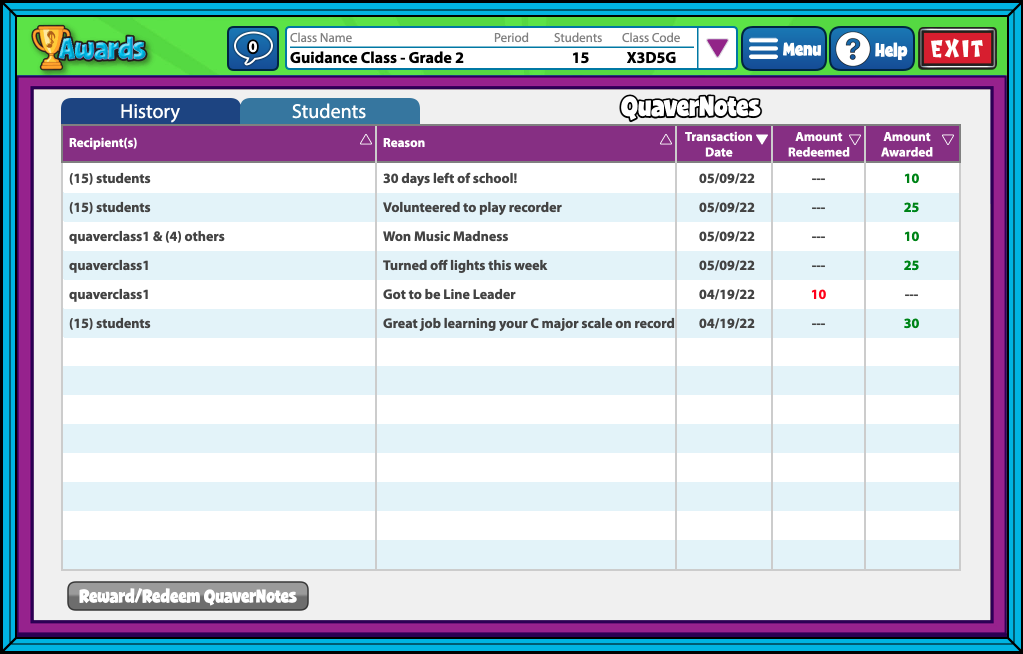
Task: Select the '30 days left of school!' row
Action: pyautogui.click(x=511, y=178)
